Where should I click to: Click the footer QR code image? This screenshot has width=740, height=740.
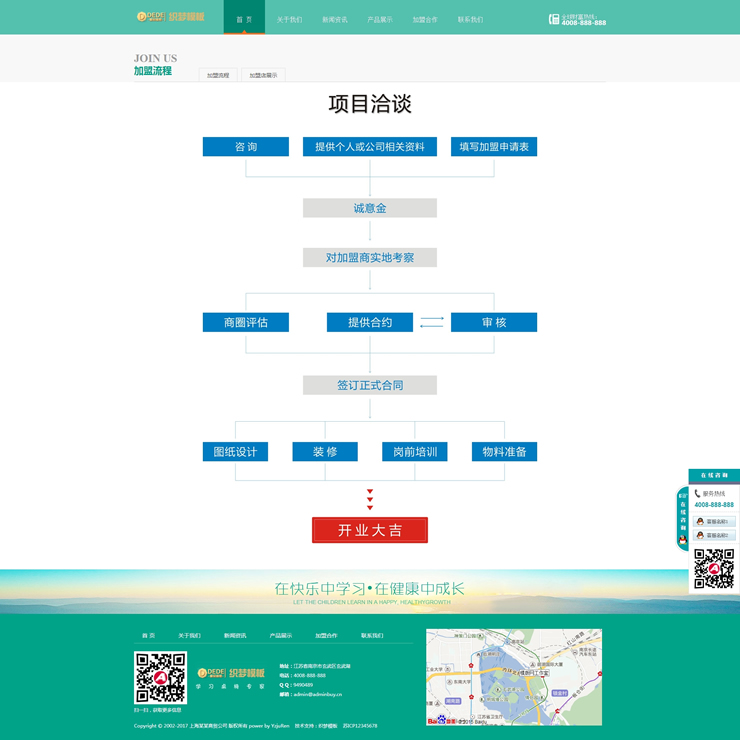160,678
